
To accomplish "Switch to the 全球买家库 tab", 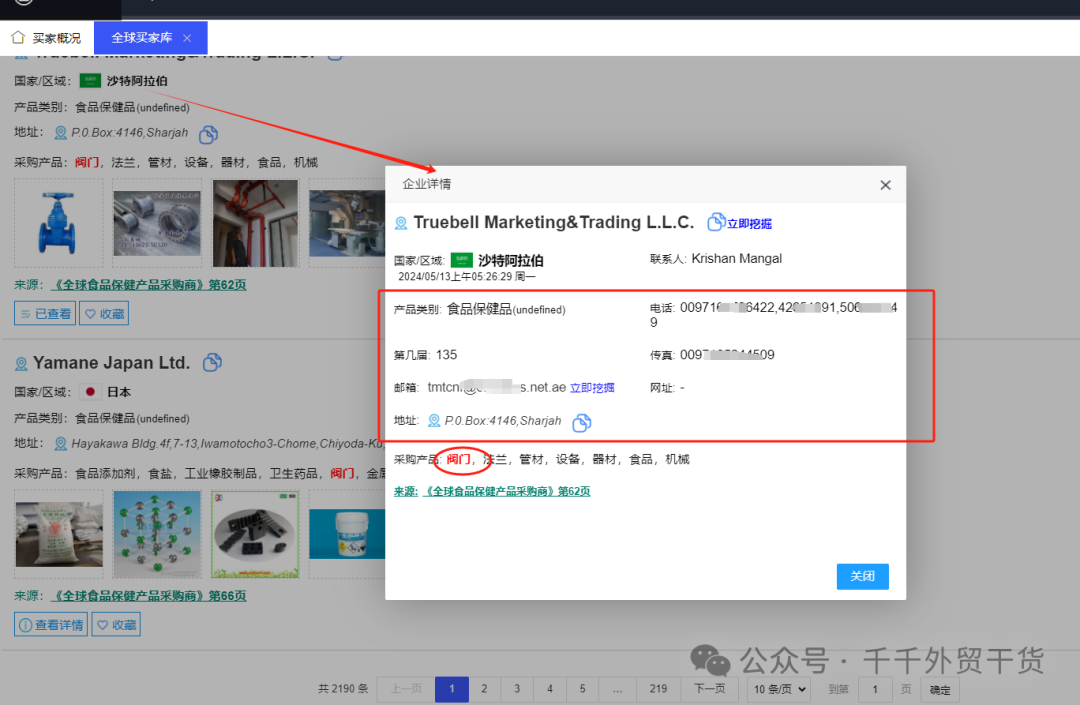I will pos(142,38).
